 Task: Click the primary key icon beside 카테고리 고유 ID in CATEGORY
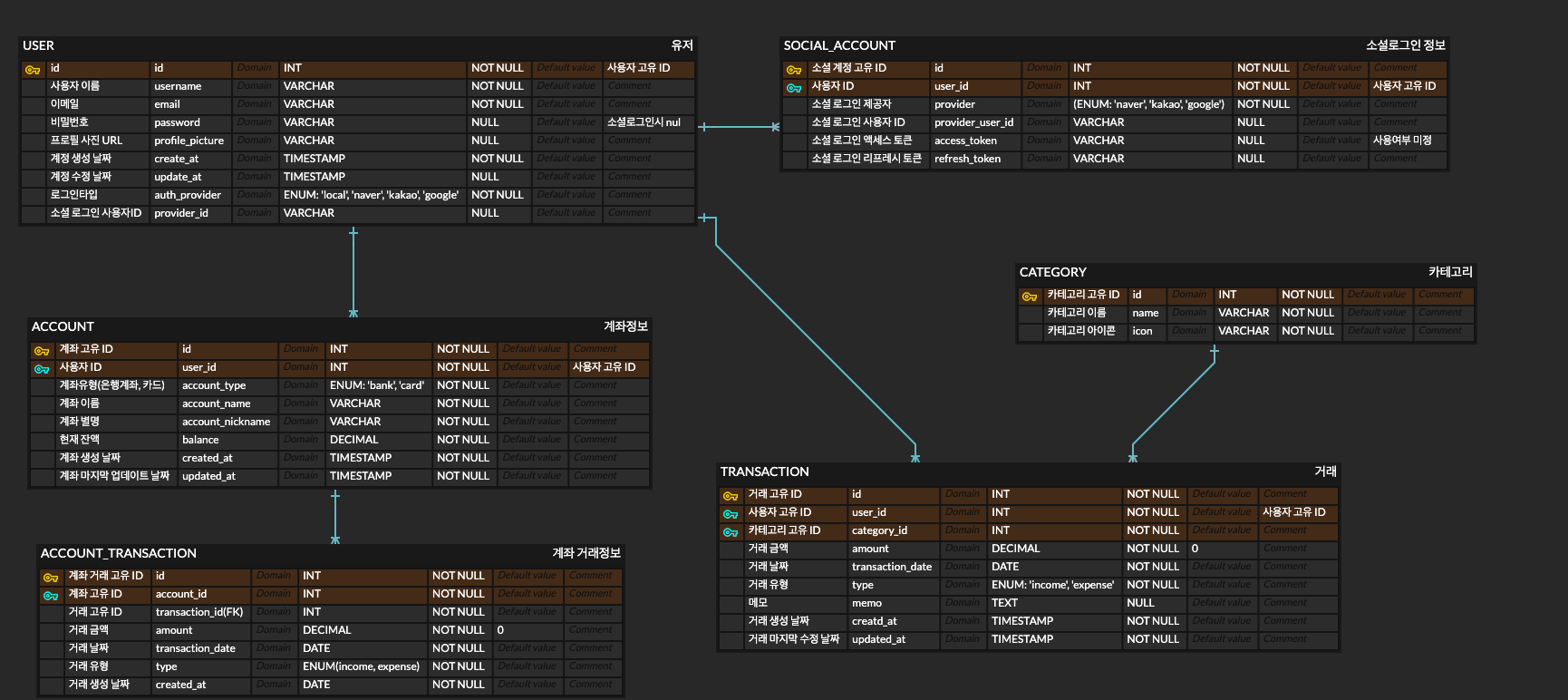tap(1030, 296)
